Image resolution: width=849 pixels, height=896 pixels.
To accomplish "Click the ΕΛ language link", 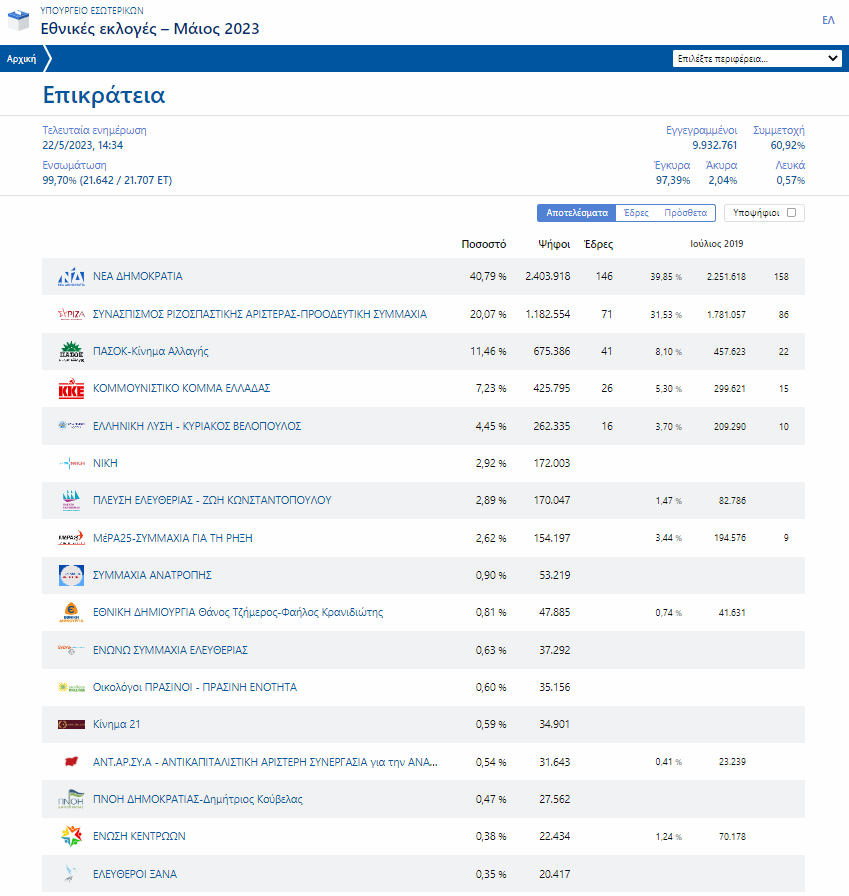I will click(828, 20).
